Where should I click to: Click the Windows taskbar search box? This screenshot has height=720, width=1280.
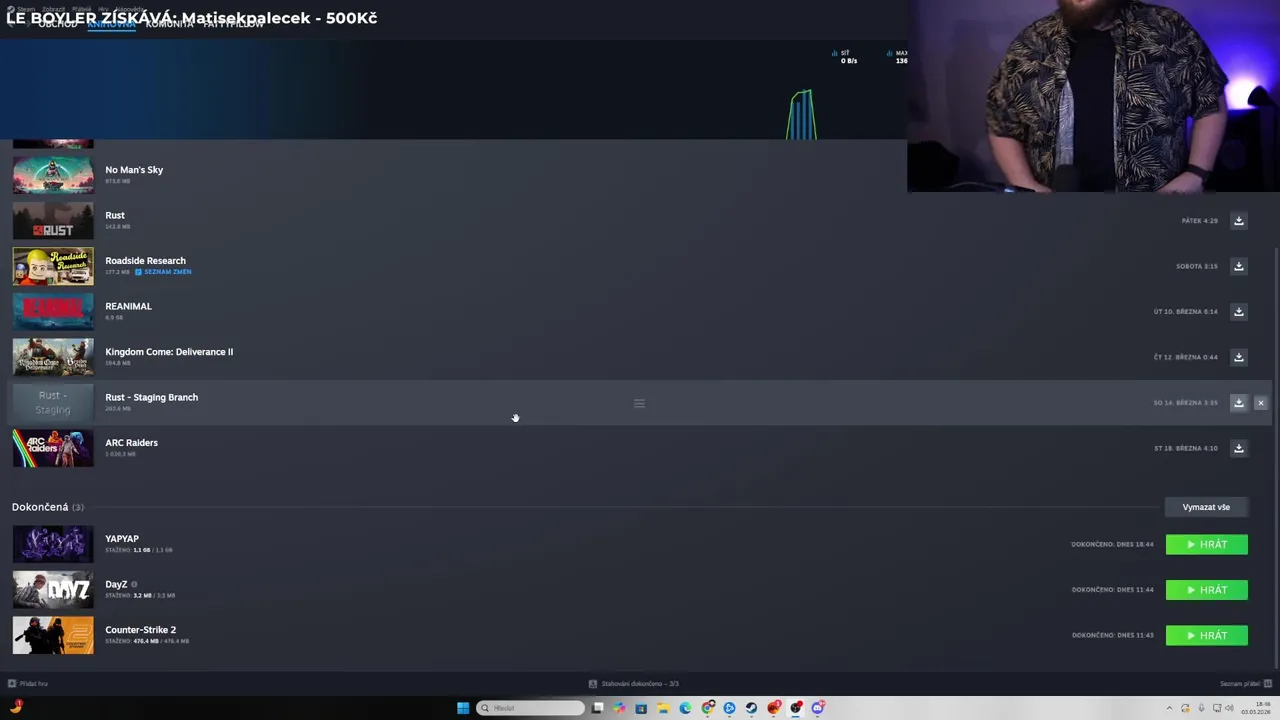point(531,708)
